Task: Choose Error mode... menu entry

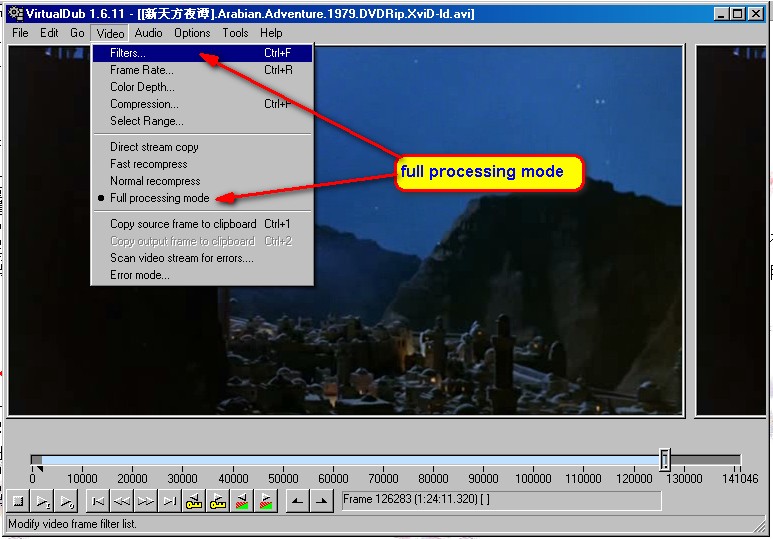Action: coord(202,275)
